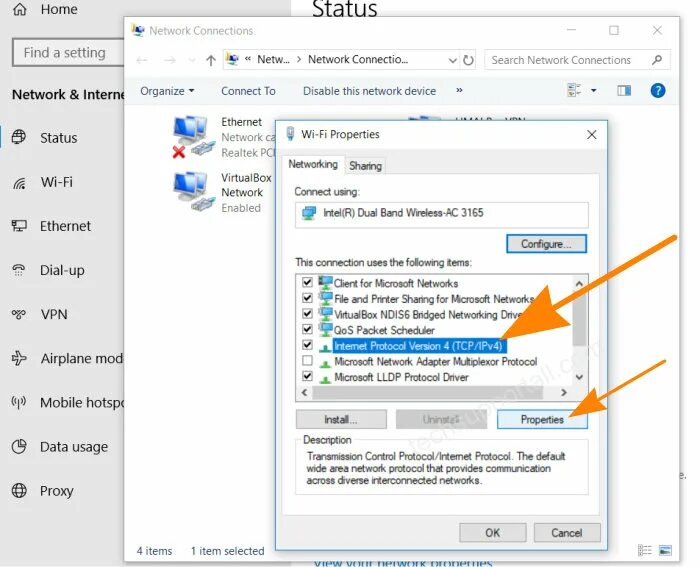
Task: Click Cancel in Wi-Fi Properties
Action: pyautogui.click(x=567, y=533)
